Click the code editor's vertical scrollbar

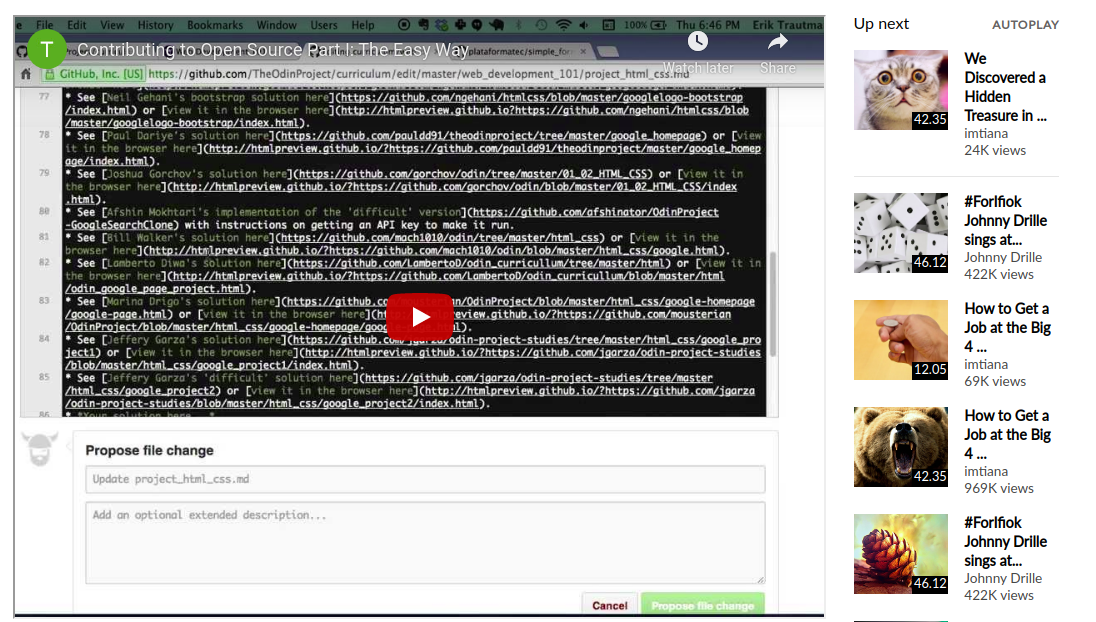point(773,304)
